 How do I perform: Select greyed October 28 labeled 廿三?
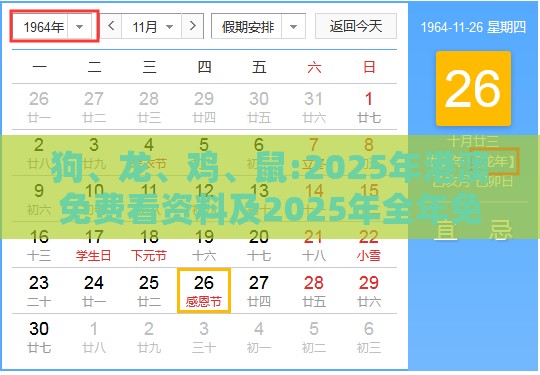(149, 107)
